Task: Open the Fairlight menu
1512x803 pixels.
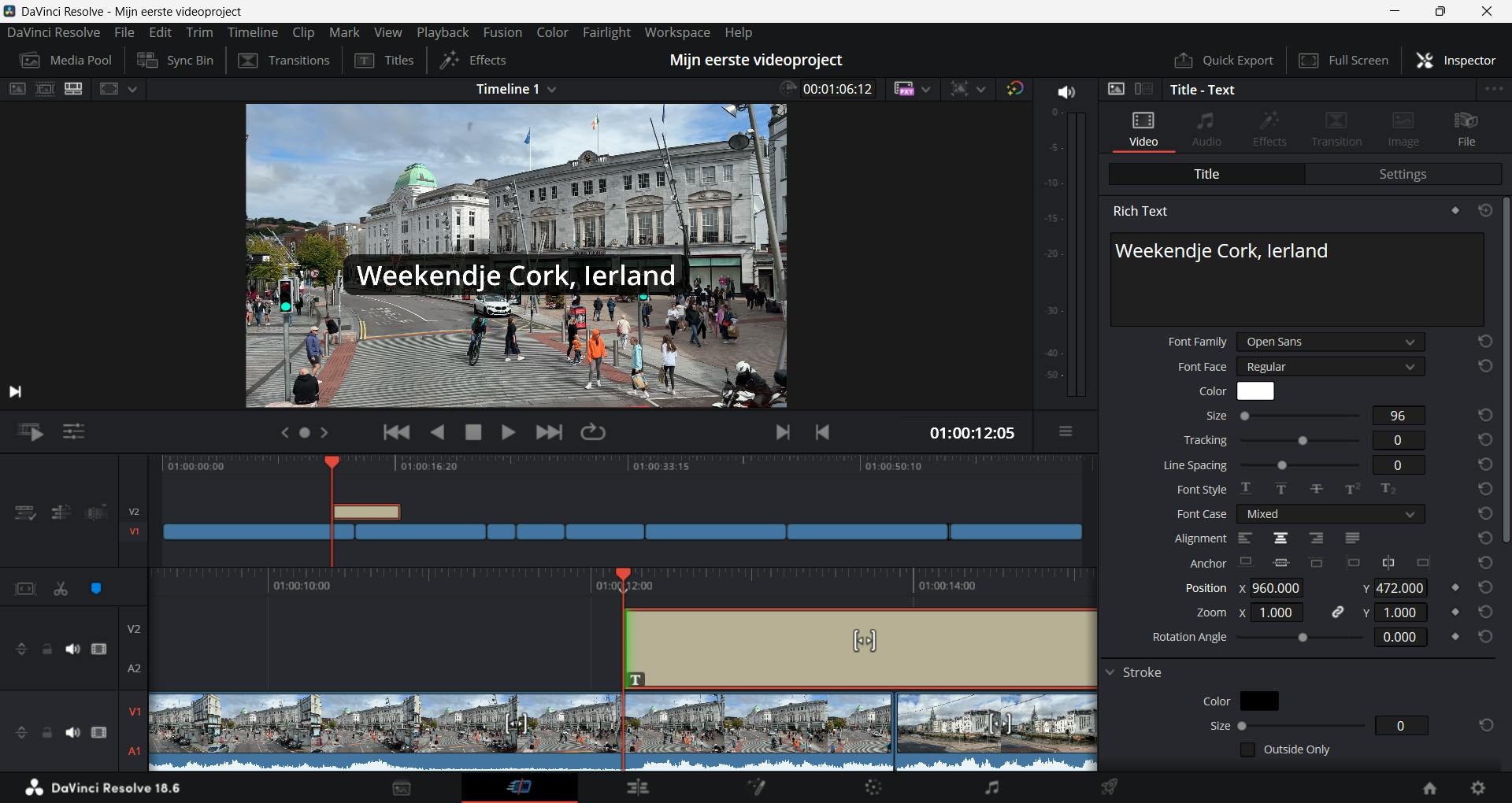Action: (x=606, y=32)
